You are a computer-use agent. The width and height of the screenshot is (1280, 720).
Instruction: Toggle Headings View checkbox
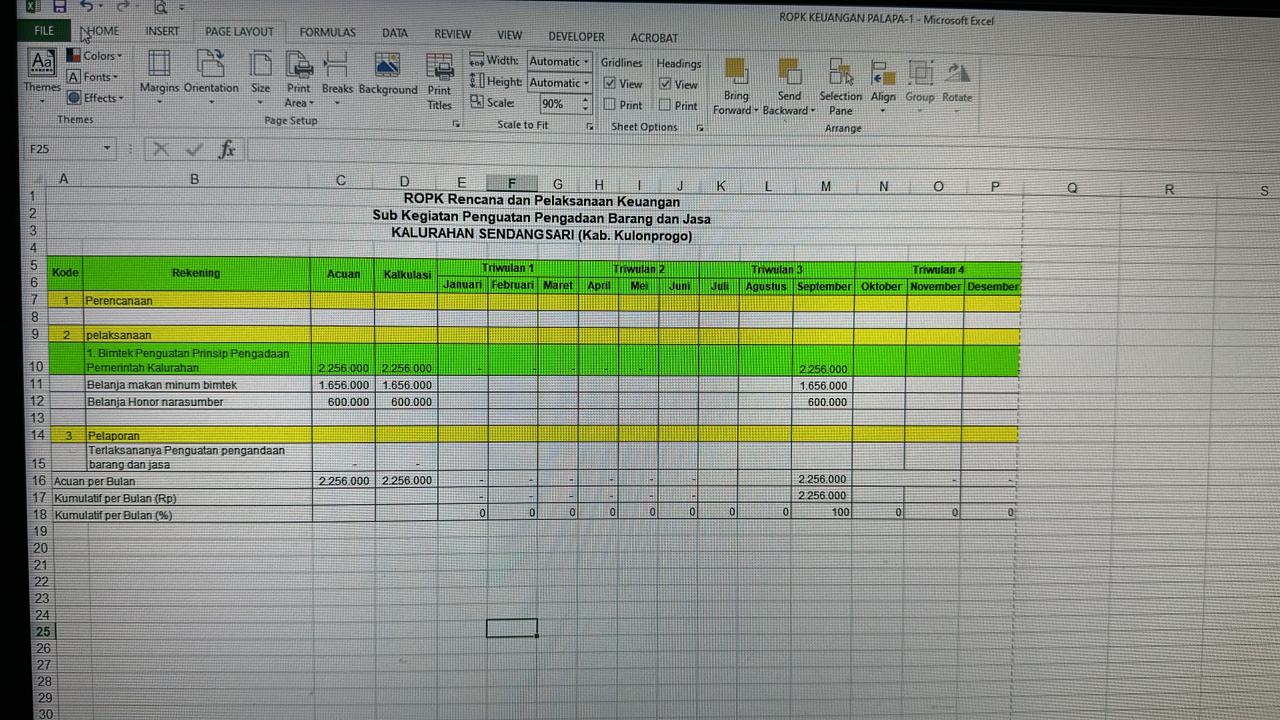[665, 84]
